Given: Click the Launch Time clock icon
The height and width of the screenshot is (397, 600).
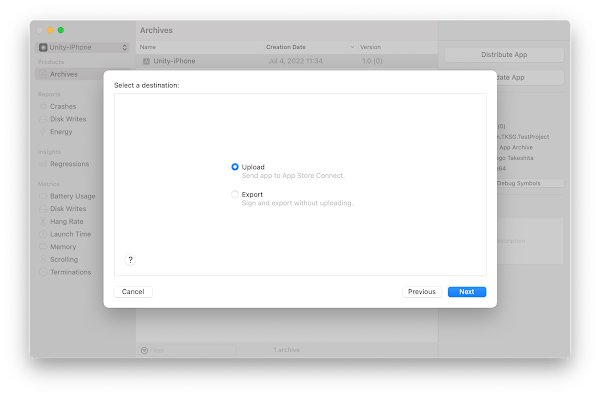Looking at the screenshot, I should point(43,234).
